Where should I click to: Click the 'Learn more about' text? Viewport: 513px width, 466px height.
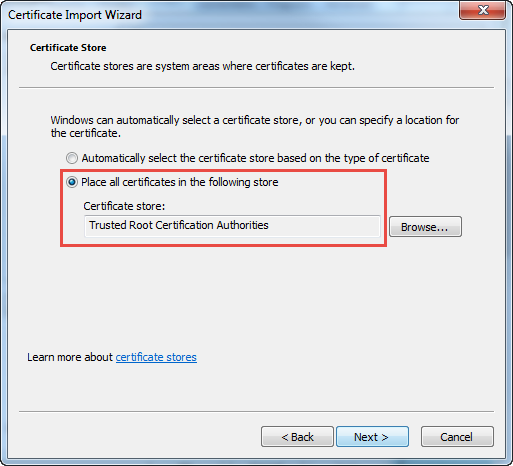coord(70,357)
